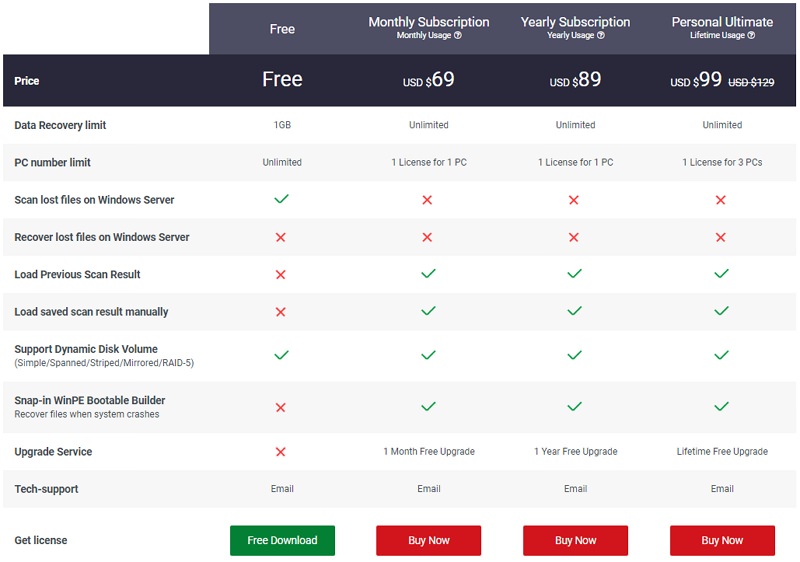Viewport: 800px width, 562px height.
Task: Click Buy Now under Yearly Subscription
Action: 575,540
